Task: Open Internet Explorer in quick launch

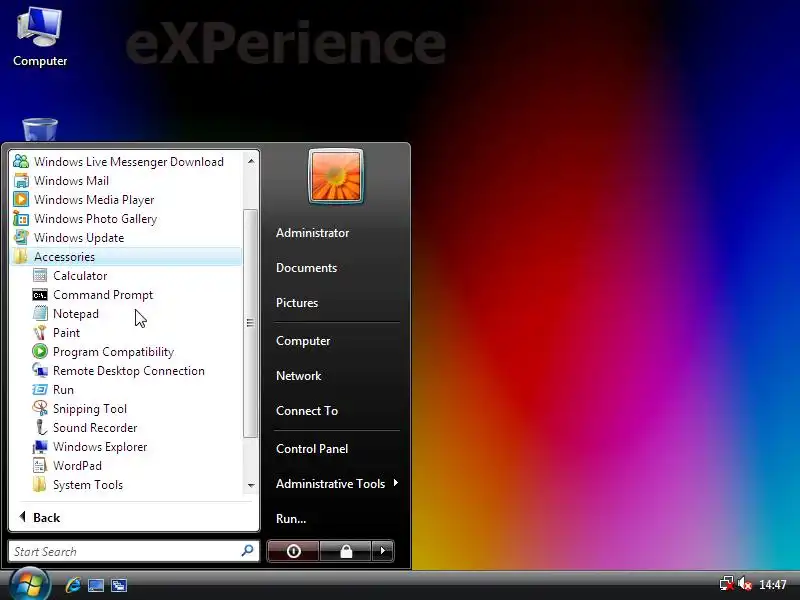Action: (72, 585)
